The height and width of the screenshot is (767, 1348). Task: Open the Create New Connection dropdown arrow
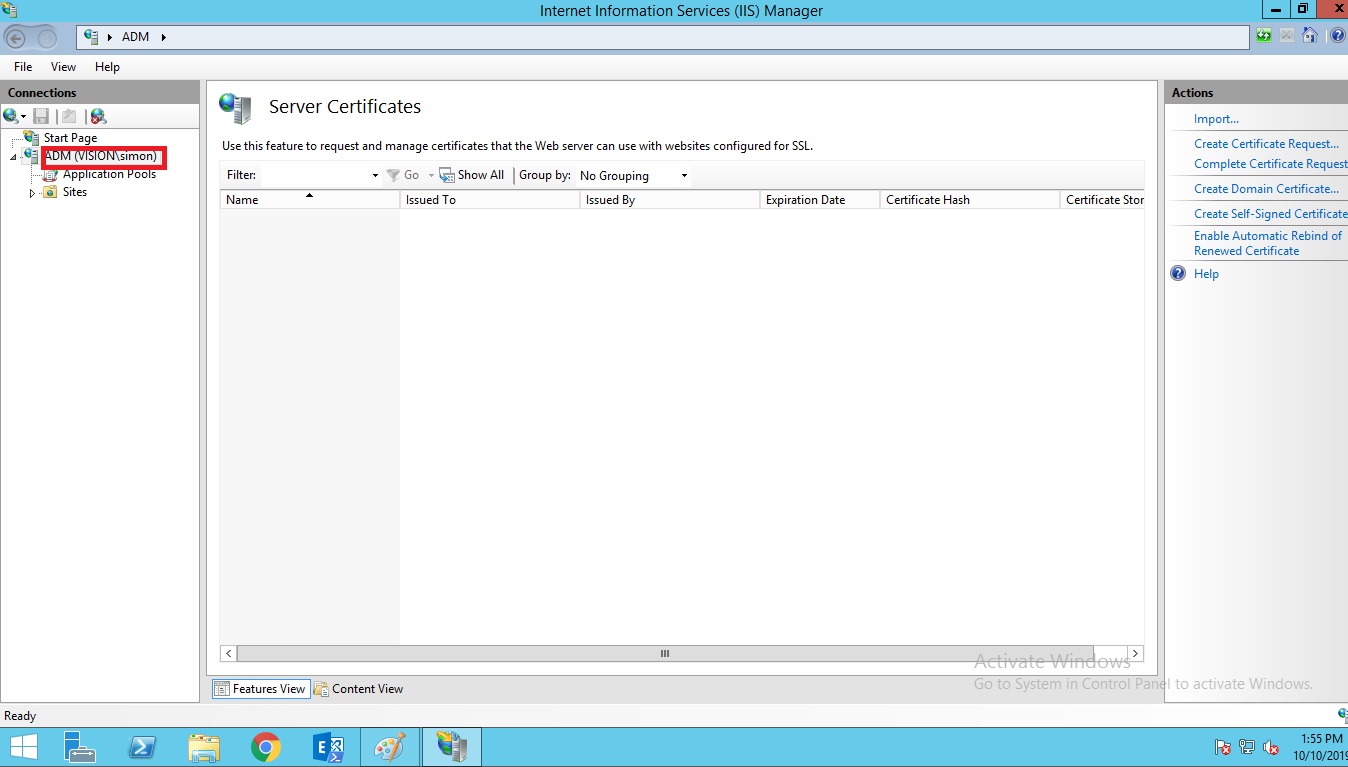(x=24, y=117)
